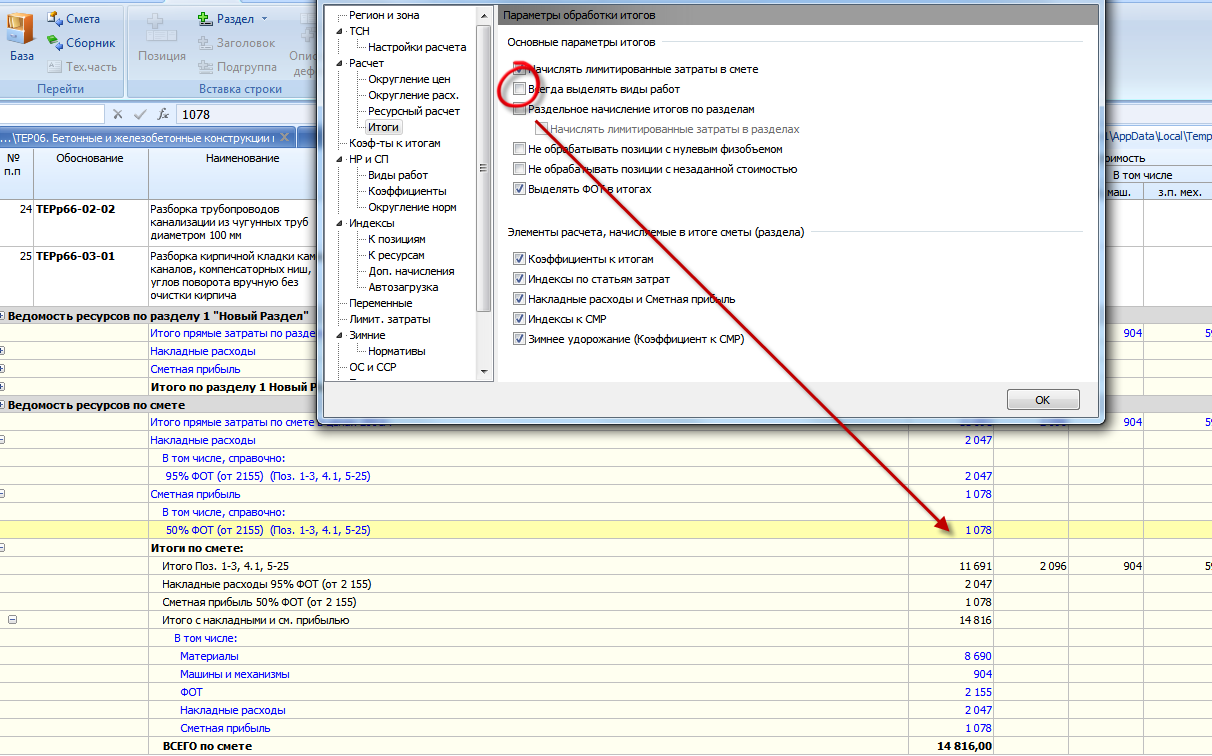Select the 11 691 total value cell
This screenshot has width=1212, height=756.
click(x=951, y=566)
